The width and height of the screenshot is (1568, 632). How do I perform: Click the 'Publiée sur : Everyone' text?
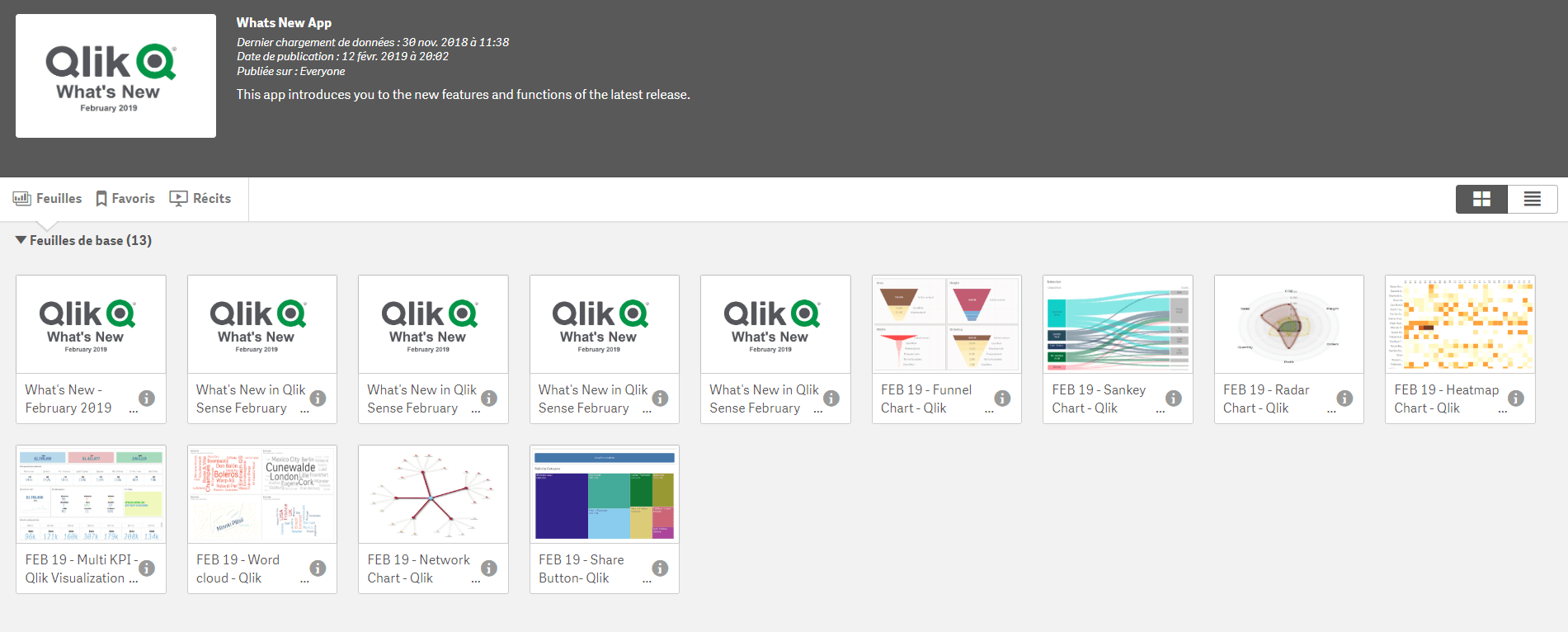tap(291, 72)
